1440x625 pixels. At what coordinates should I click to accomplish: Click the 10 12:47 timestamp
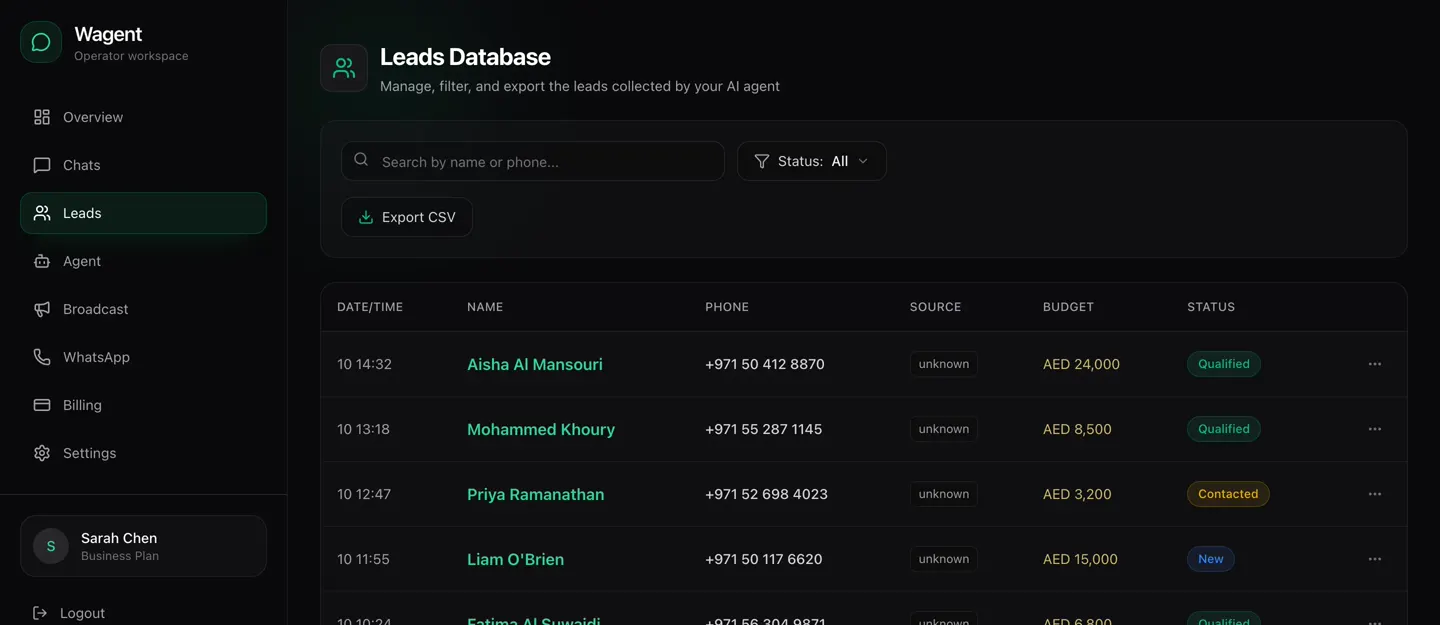pos(364,494)
